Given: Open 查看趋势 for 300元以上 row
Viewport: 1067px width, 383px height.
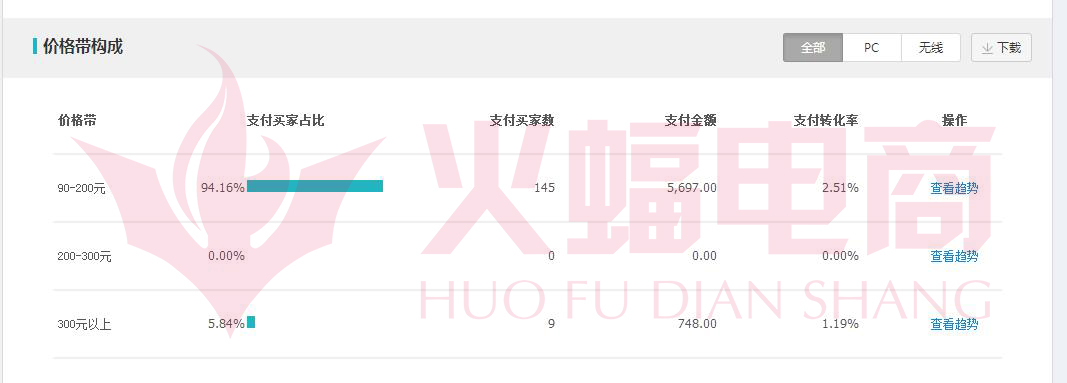Looking at the screenshot, I should click(x=954, y=324).
